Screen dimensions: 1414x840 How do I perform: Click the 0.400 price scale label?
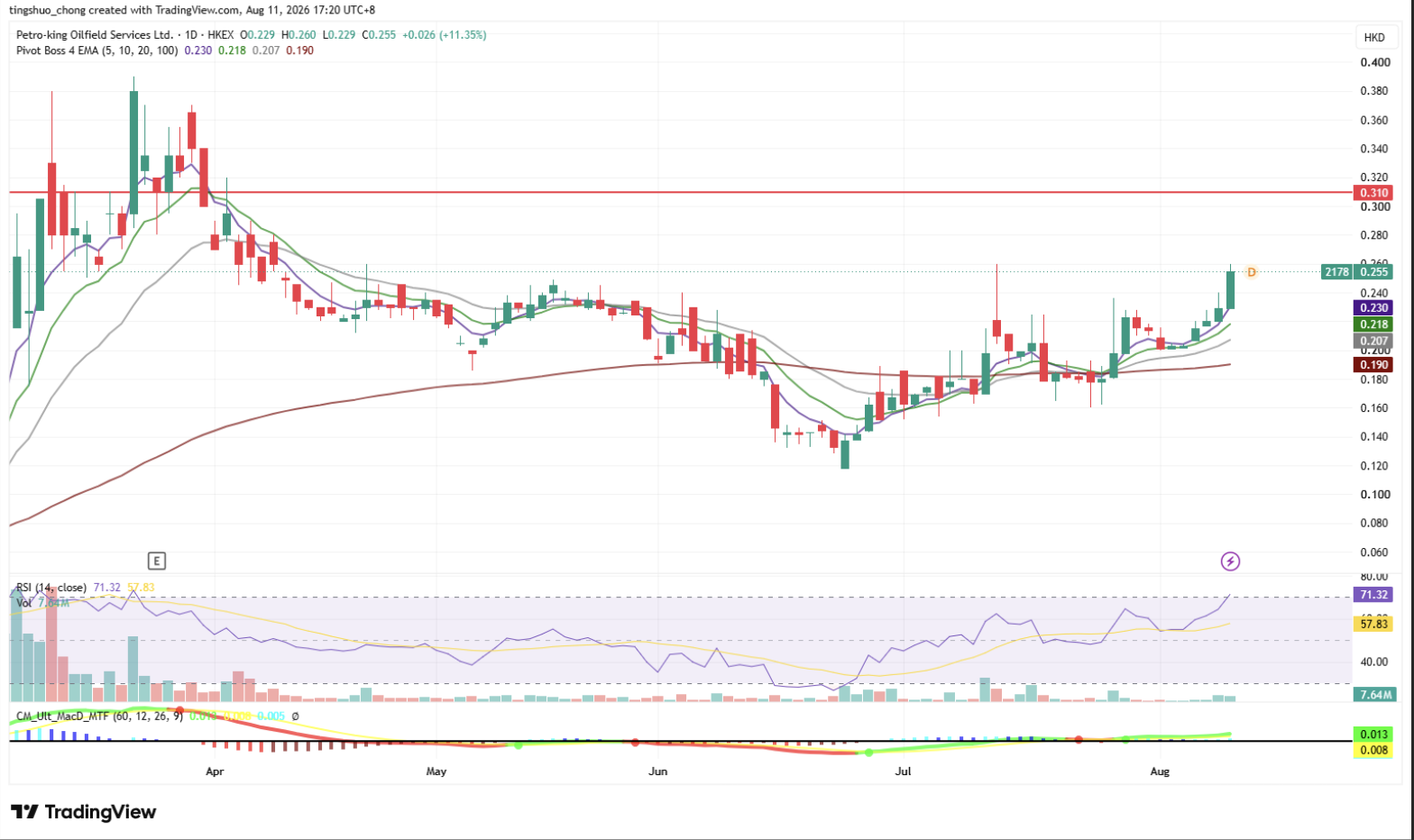coord(1375,62)
